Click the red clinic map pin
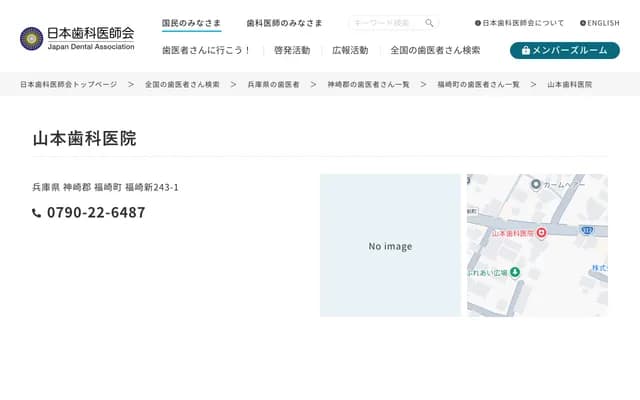This screenshot has height=400, width=640. (541, 233)
